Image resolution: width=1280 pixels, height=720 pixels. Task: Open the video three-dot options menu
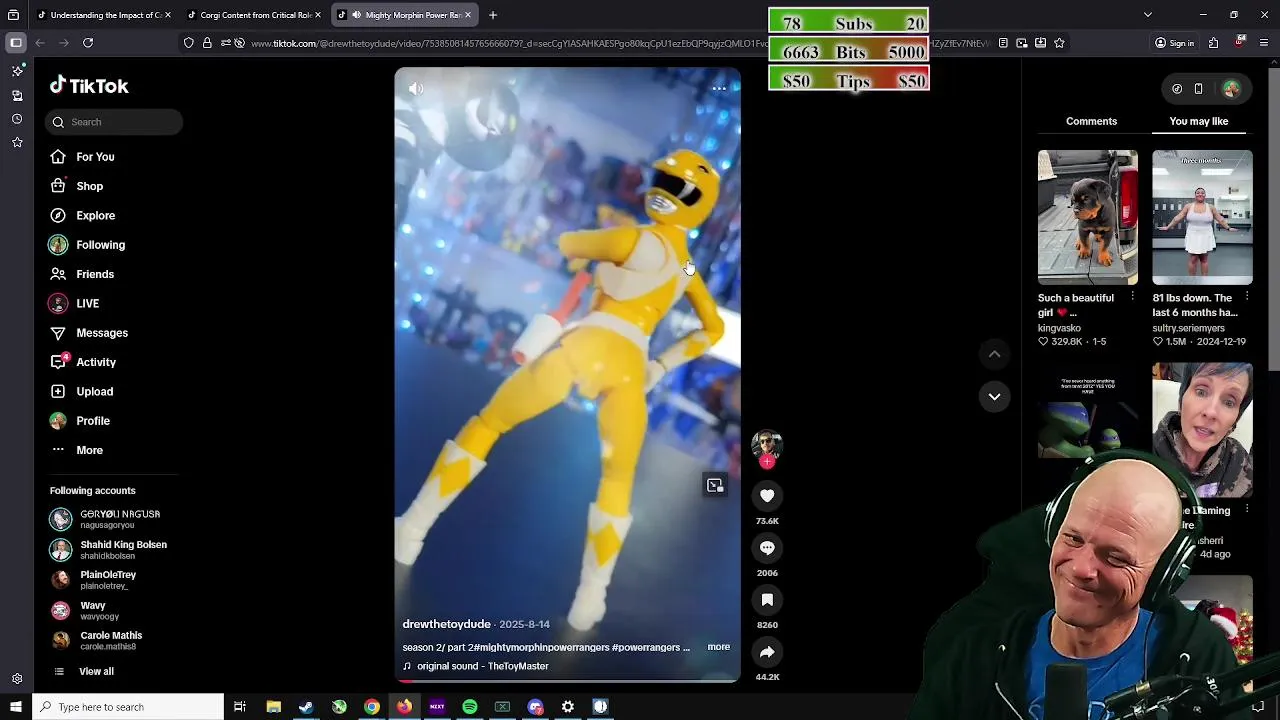[719, 88]
